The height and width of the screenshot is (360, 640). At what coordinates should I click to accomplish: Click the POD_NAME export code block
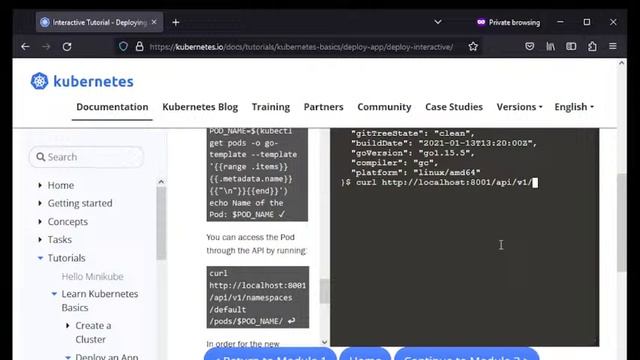(x=257, y=175)
